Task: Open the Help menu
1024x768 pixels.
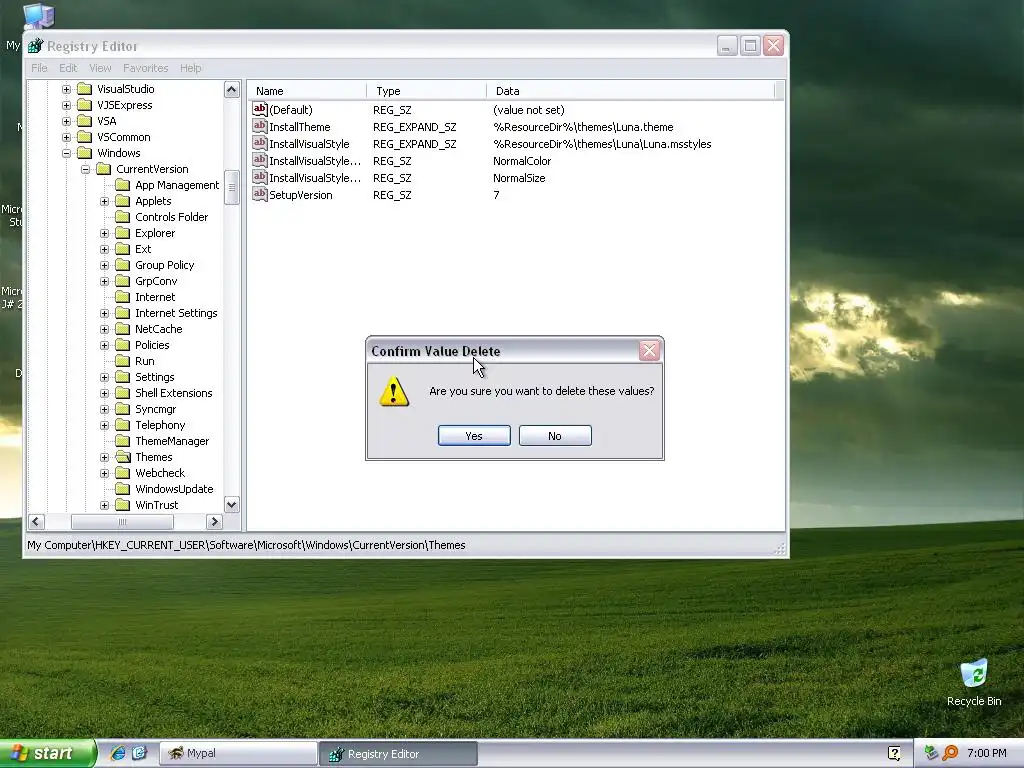Action: click(x=191, y=68)
